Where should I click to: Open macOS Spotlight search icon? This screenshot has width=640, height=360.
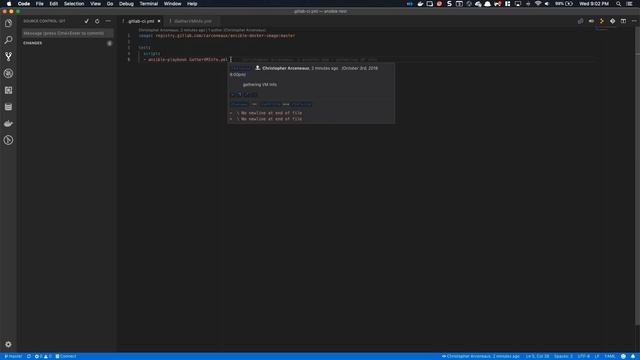pos(619,4)
